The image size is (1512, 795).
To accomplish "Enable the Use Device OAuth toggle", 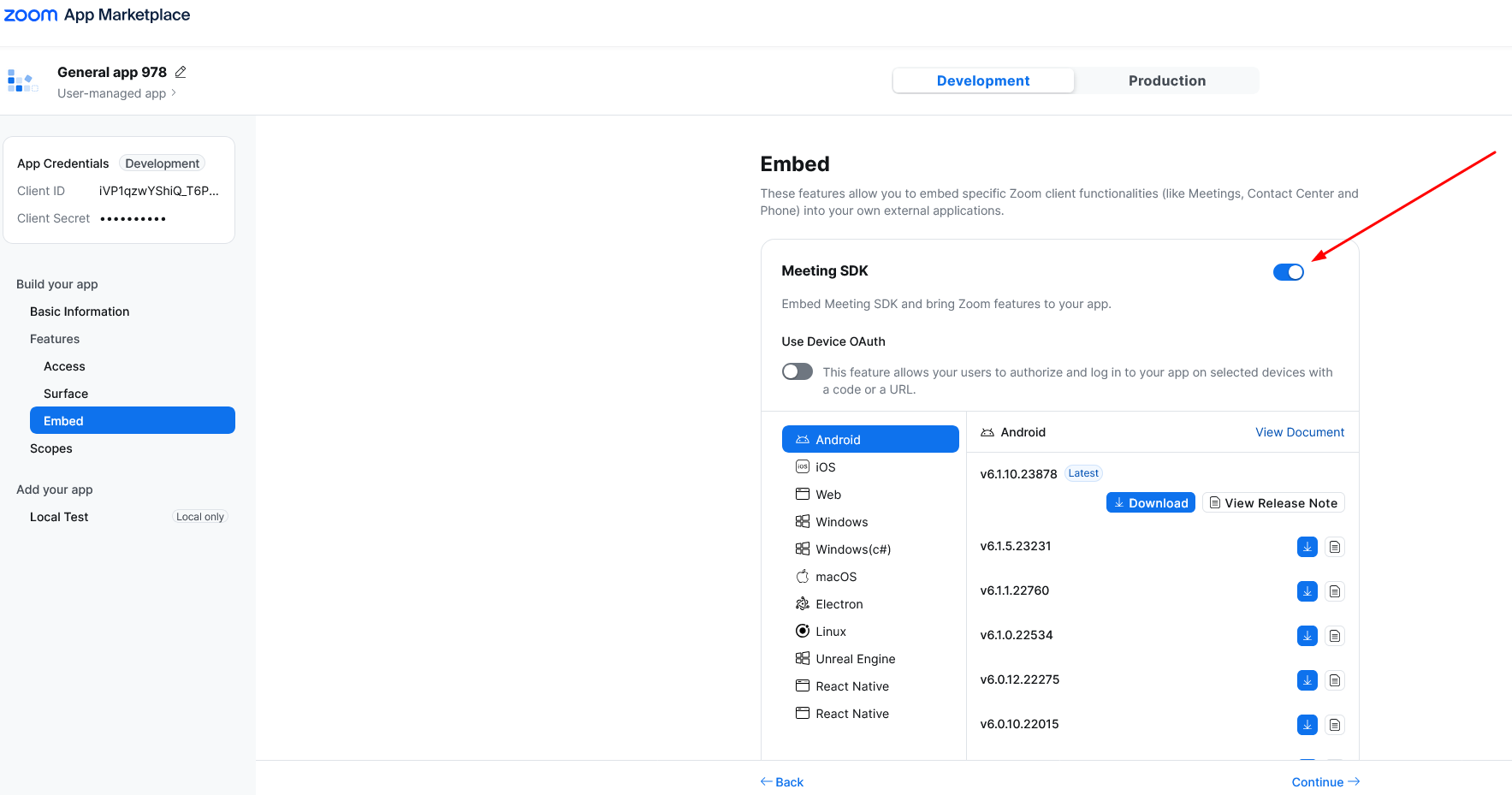I will [x=797, y=371].
